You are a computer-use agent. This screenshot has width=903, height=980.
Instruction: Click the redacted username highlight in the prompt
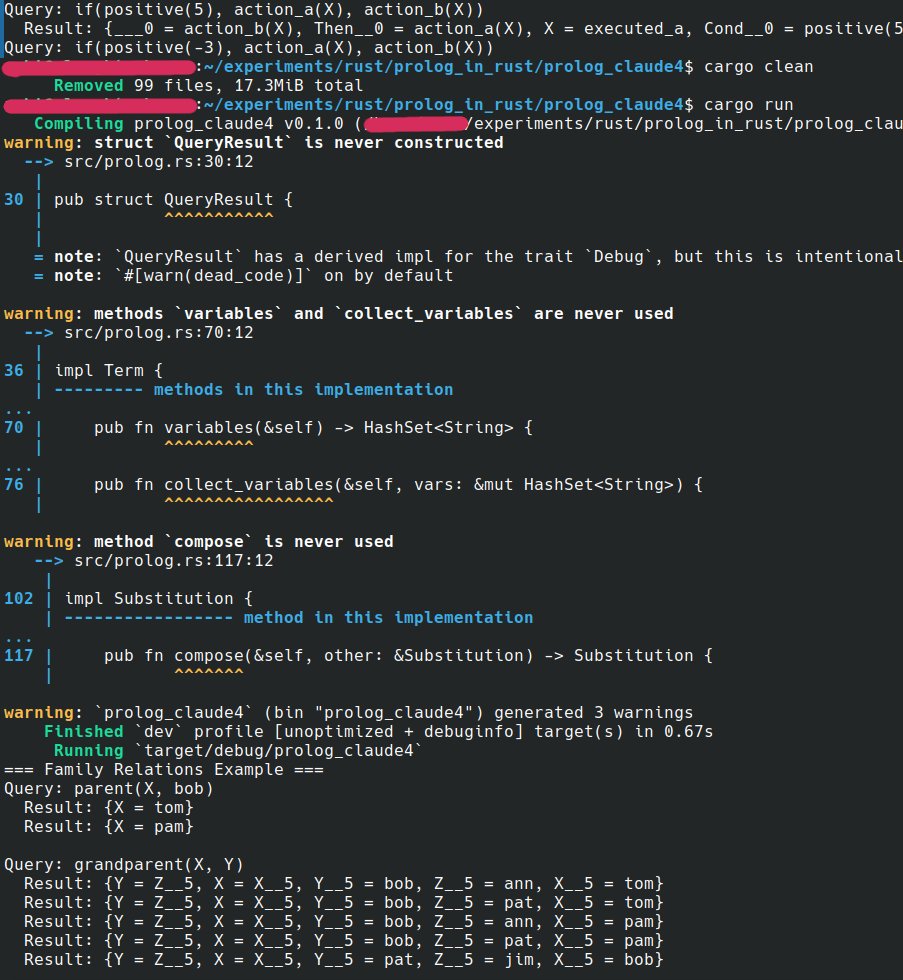pos(97,66)
